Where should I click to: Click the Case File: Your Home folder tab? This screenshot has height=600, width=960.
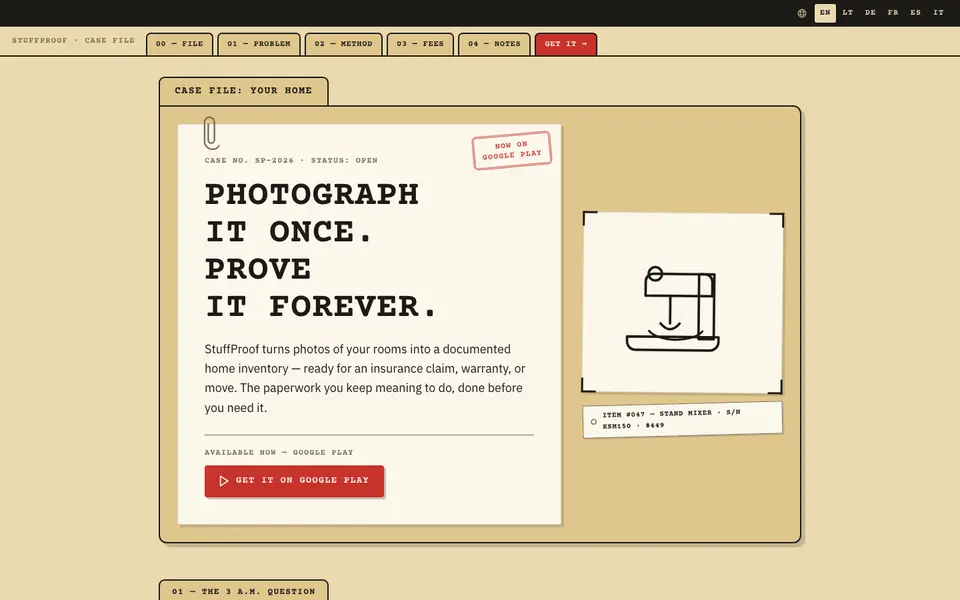(x=244, y=91)
